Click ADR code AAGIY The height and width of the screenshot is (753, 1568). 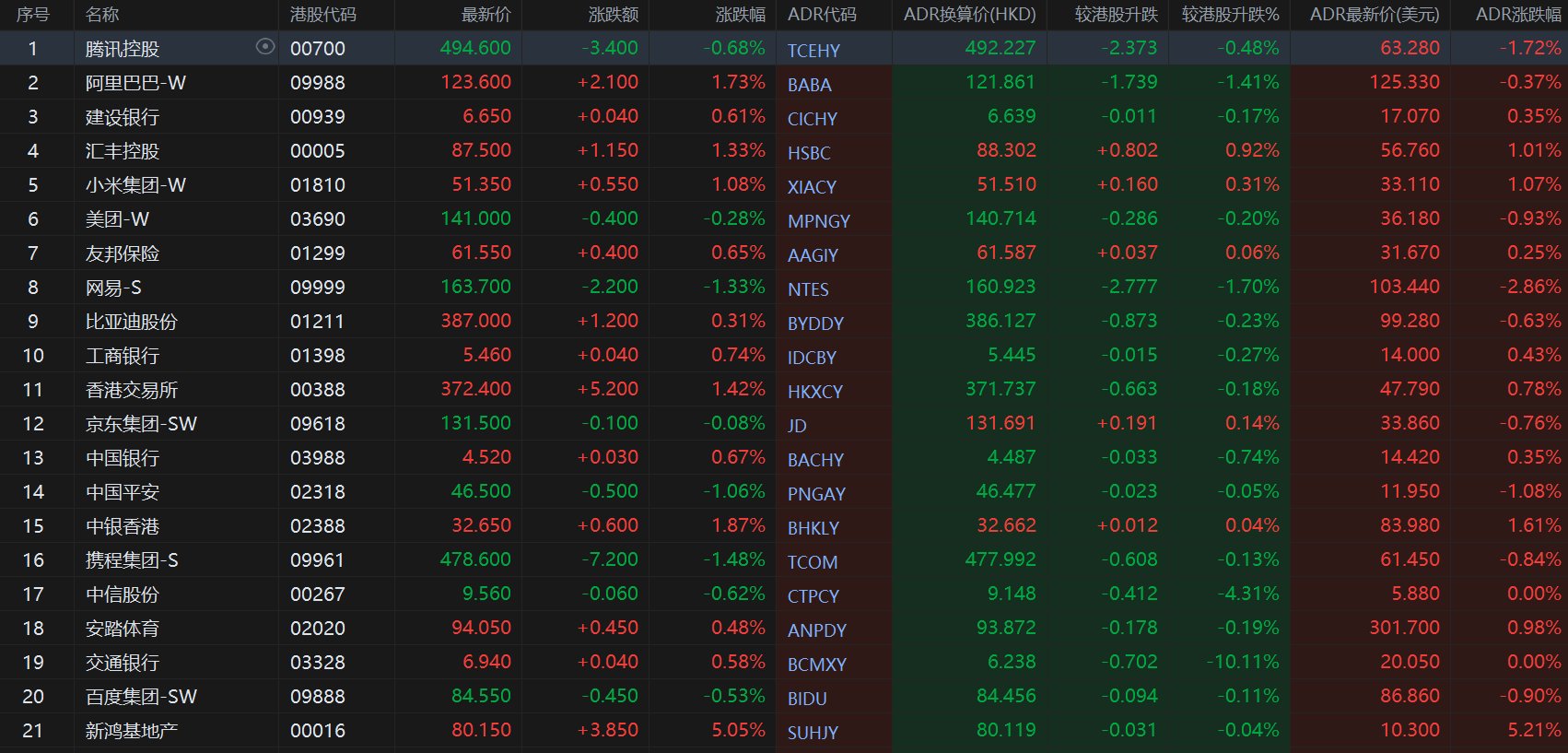coord(813,255)
